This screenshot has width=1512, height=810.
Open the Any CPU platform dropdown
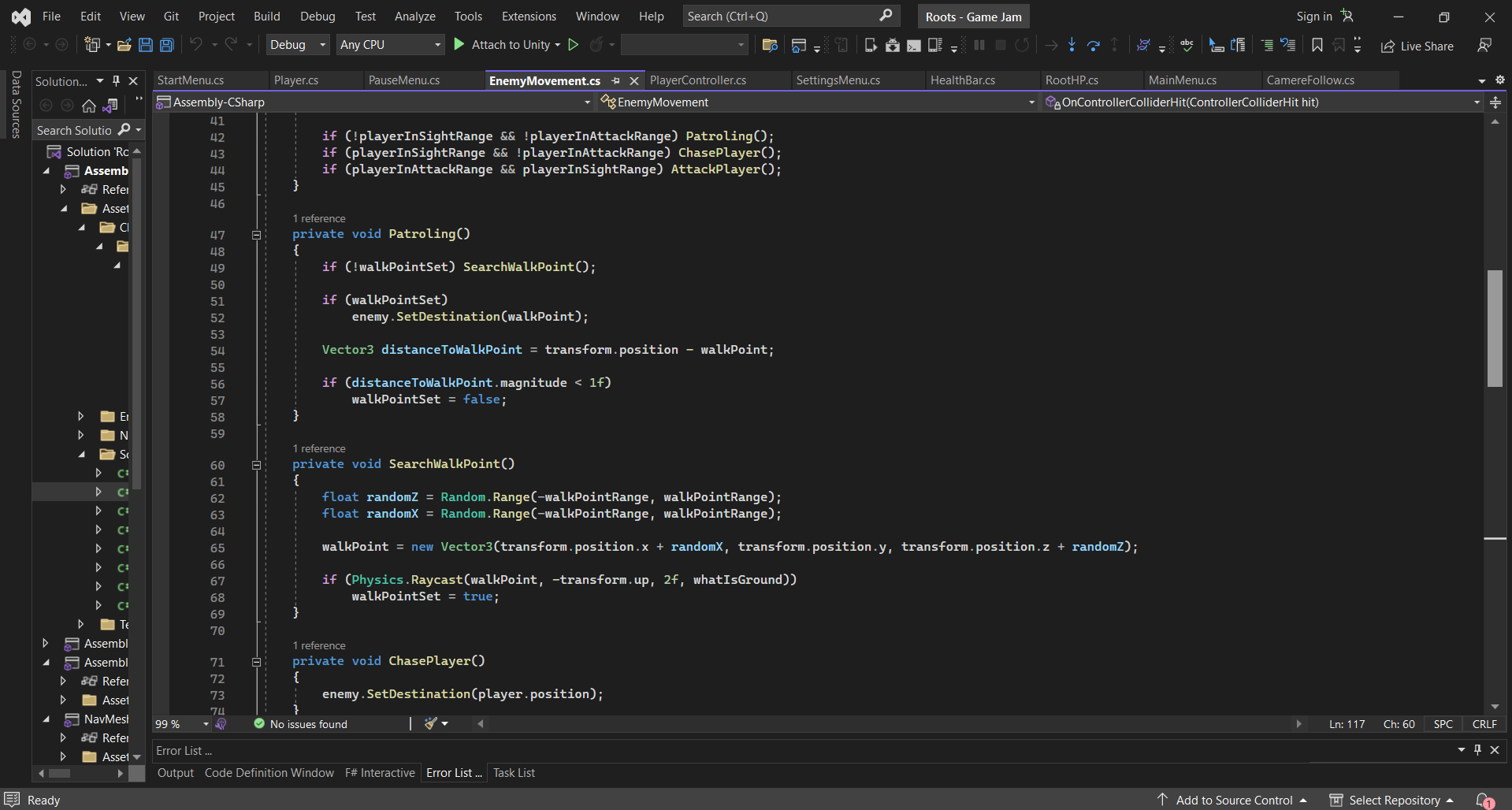coord(391,45)
